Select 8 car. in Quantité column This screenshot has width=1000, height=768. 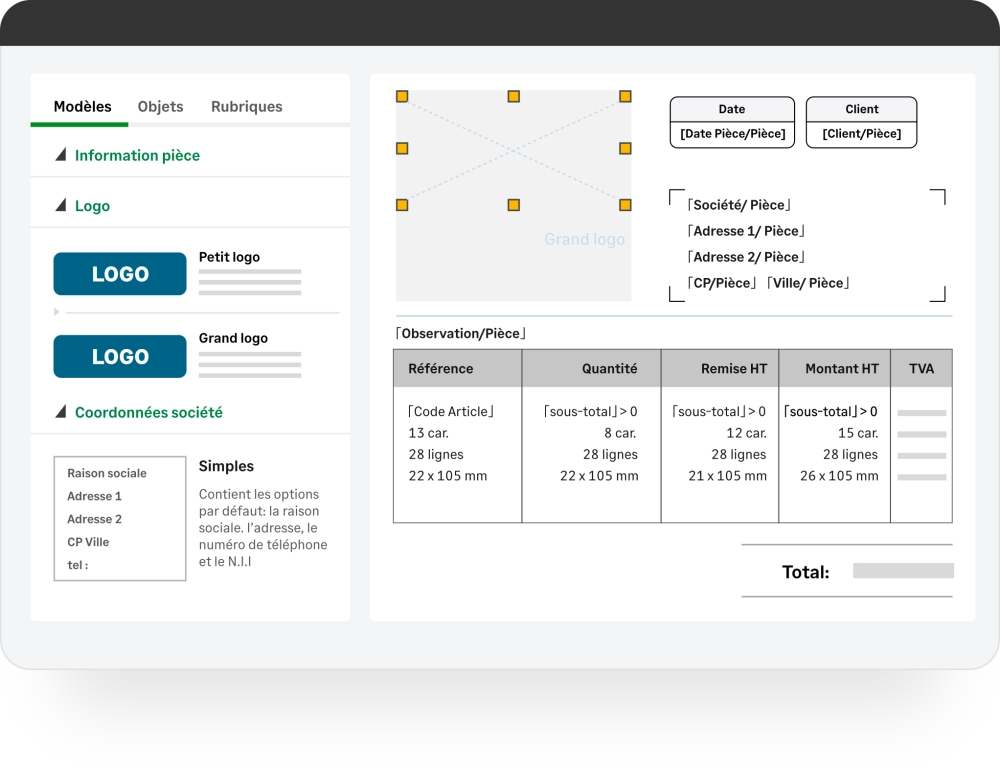point(621,433)
